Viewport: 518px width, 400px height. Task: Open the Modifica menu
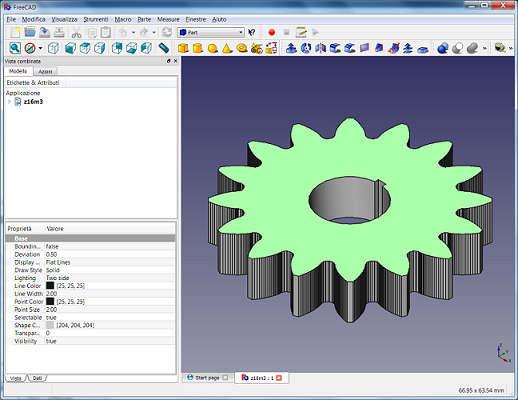click(x=33, y=20)
